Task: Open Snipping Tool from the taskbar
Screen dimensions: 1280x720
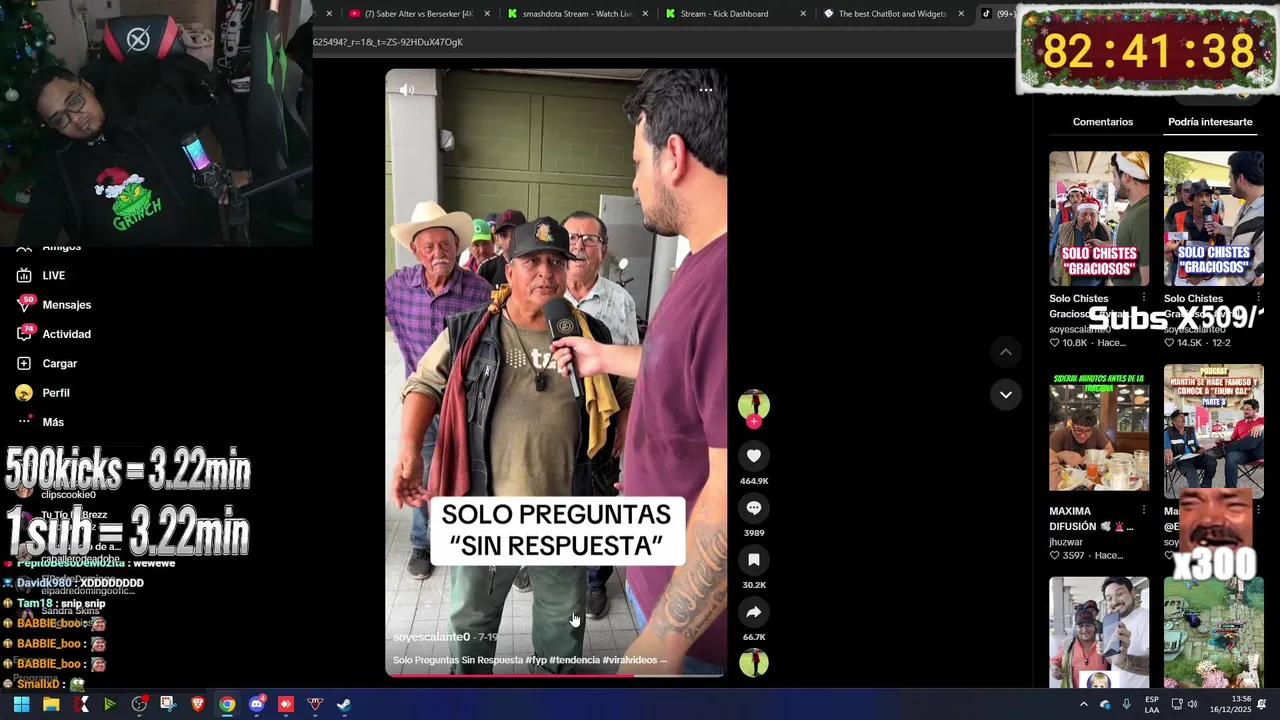Action: coord(167,704)
